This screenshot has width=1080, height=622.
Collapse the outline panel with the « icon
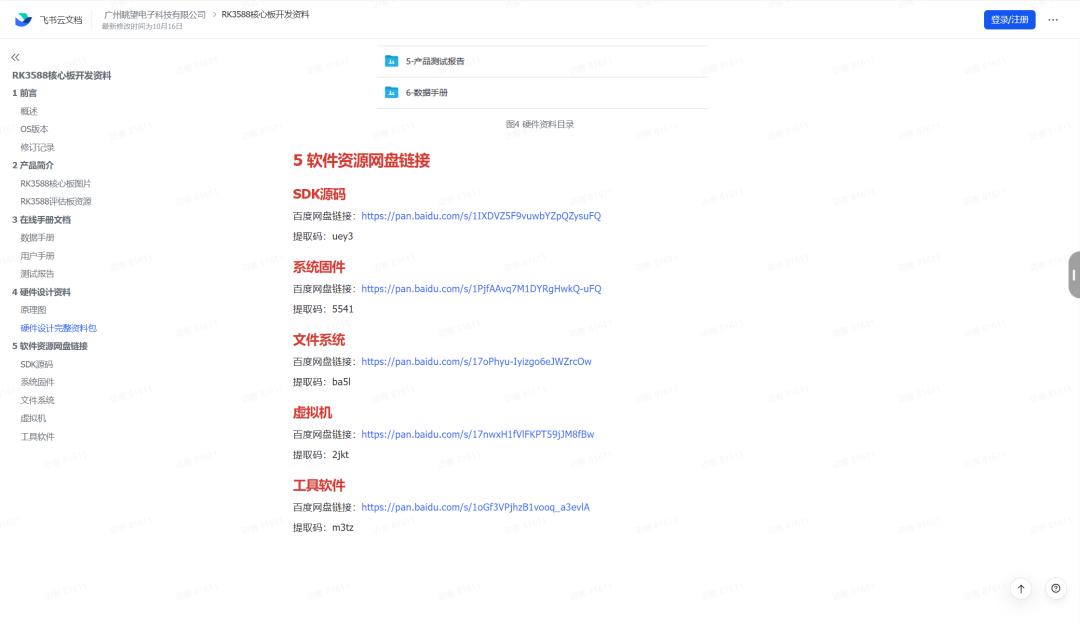coord(14,57)
